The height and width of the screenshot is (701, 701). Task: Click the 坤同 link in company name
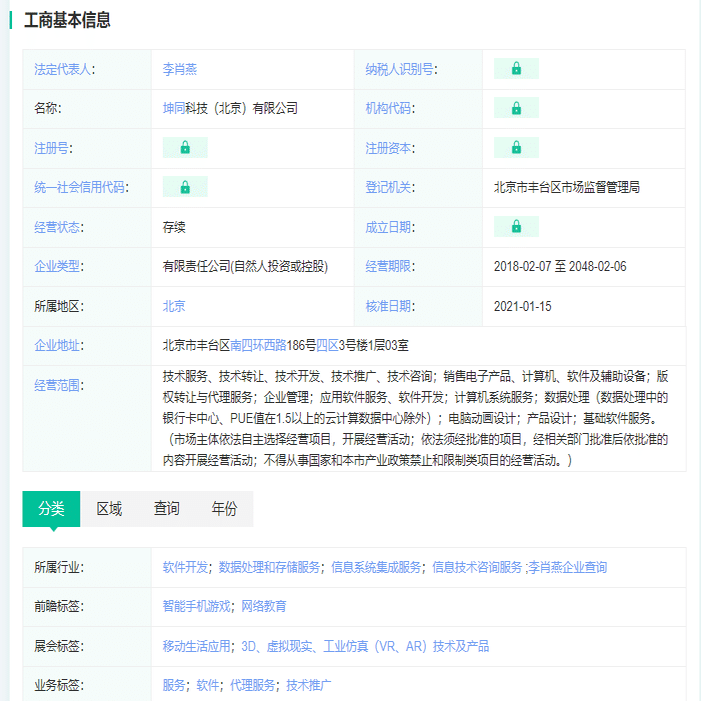point(174,108)
